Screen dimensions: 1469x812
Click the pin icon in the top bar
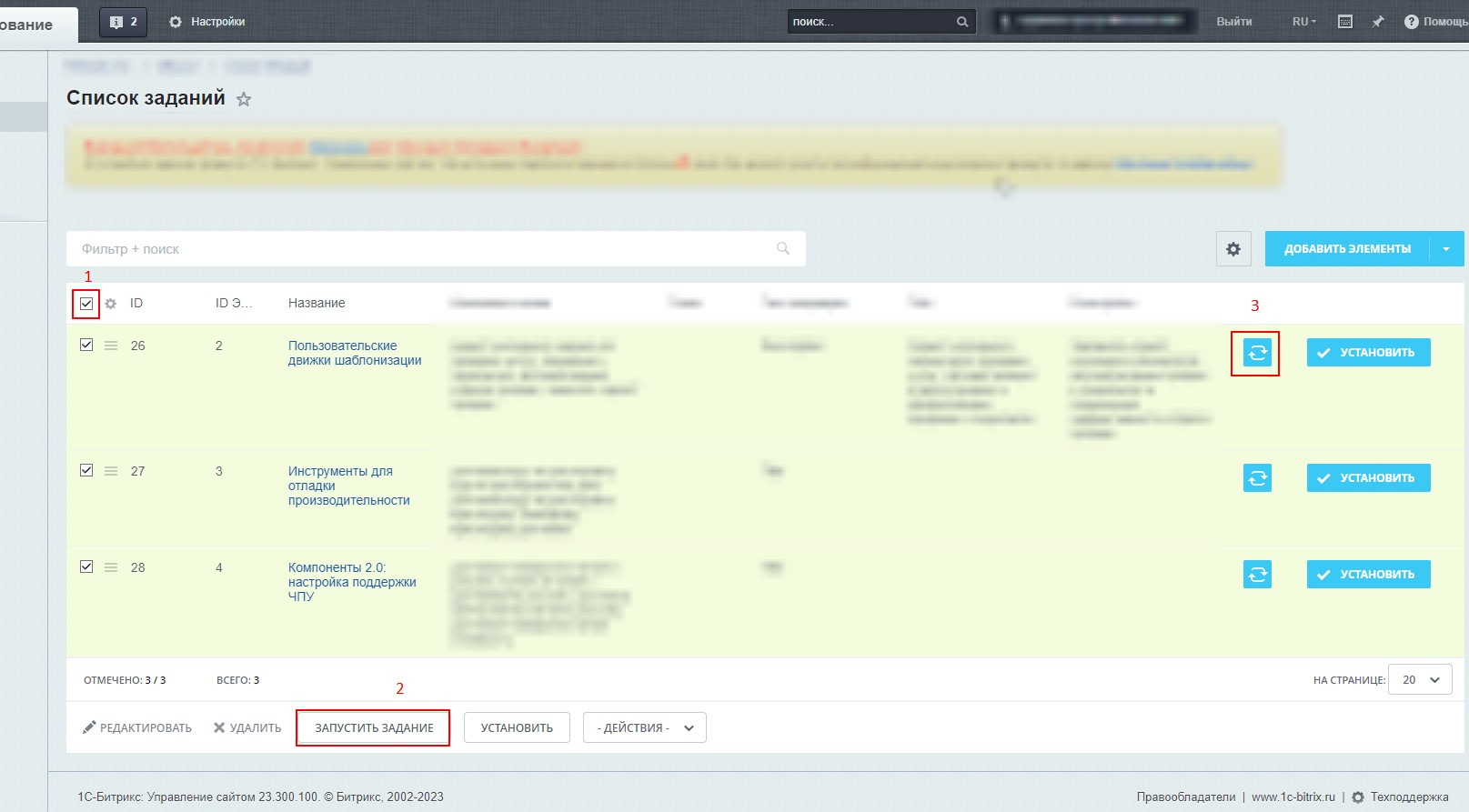pos(1378,22)
